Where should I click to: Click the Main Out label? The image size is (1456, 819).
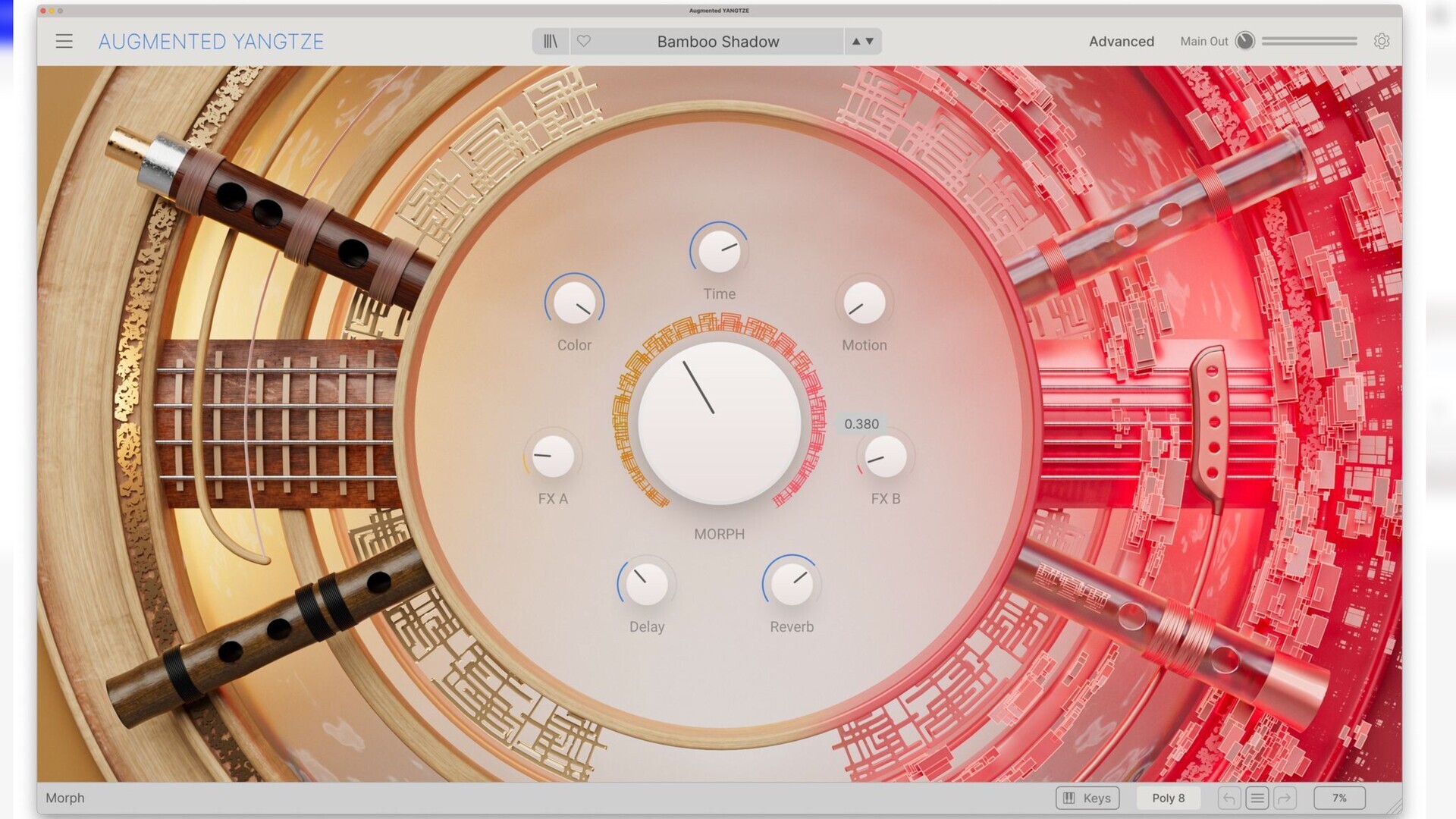(1203, 41)
